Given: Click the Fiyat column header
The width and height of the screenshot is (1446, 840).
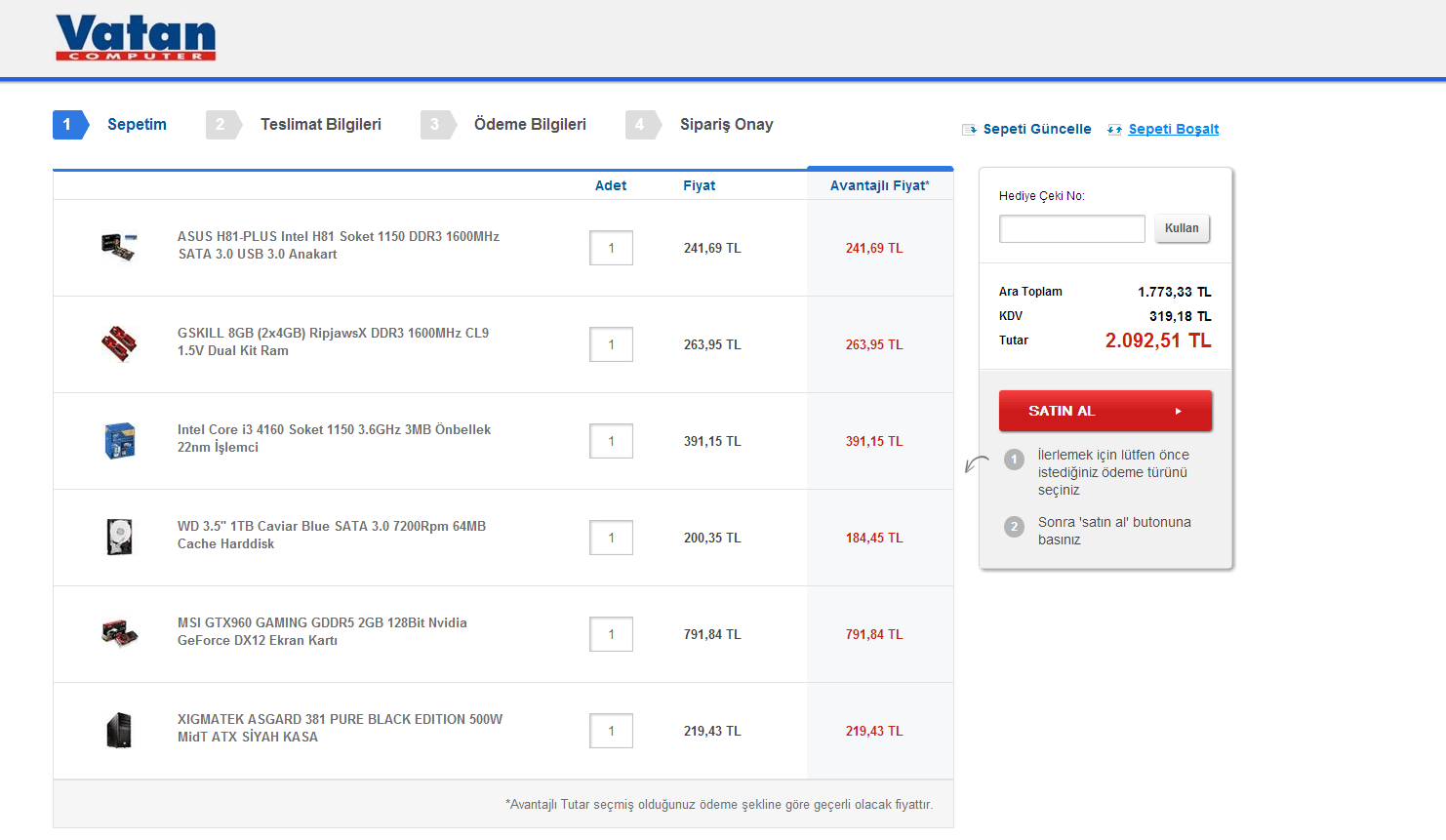Looking at the screenshot, I should pyautogui.click(x=700, y=185).
